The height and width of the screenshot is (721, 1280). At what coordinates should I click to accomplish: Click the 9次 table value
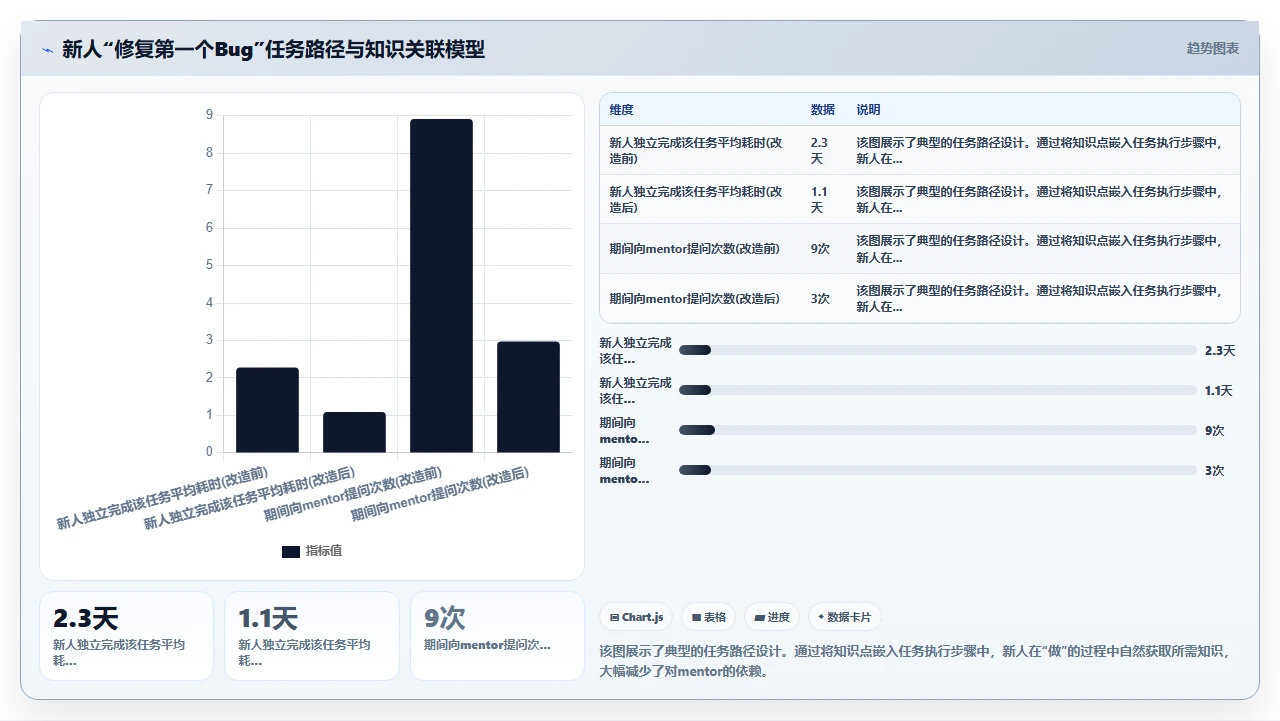coord(821,248)
